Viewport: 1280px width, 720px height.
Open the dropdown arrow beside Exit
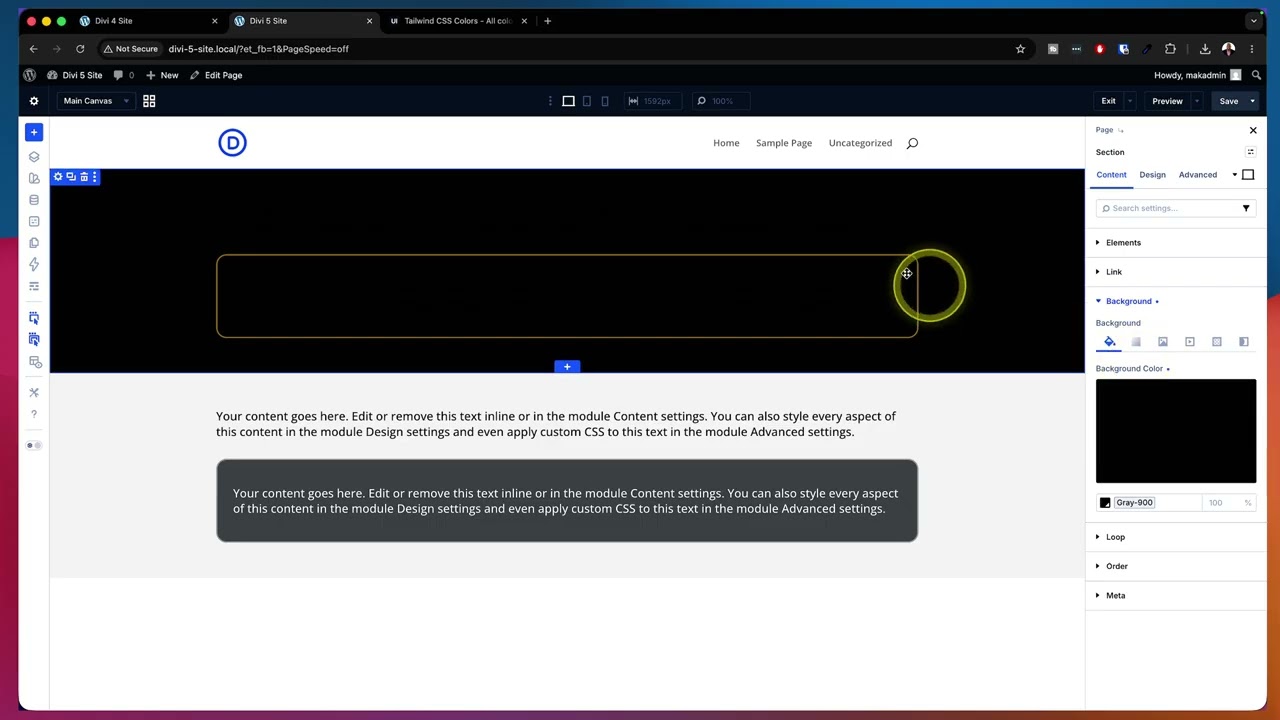point(1130,101)
